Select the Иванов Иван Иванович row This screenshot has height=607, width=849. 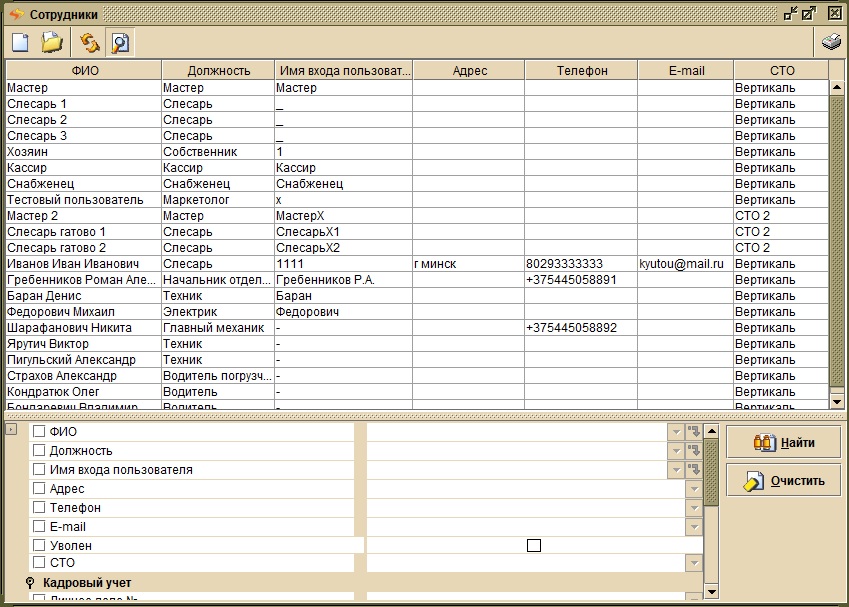click(417, 264)
